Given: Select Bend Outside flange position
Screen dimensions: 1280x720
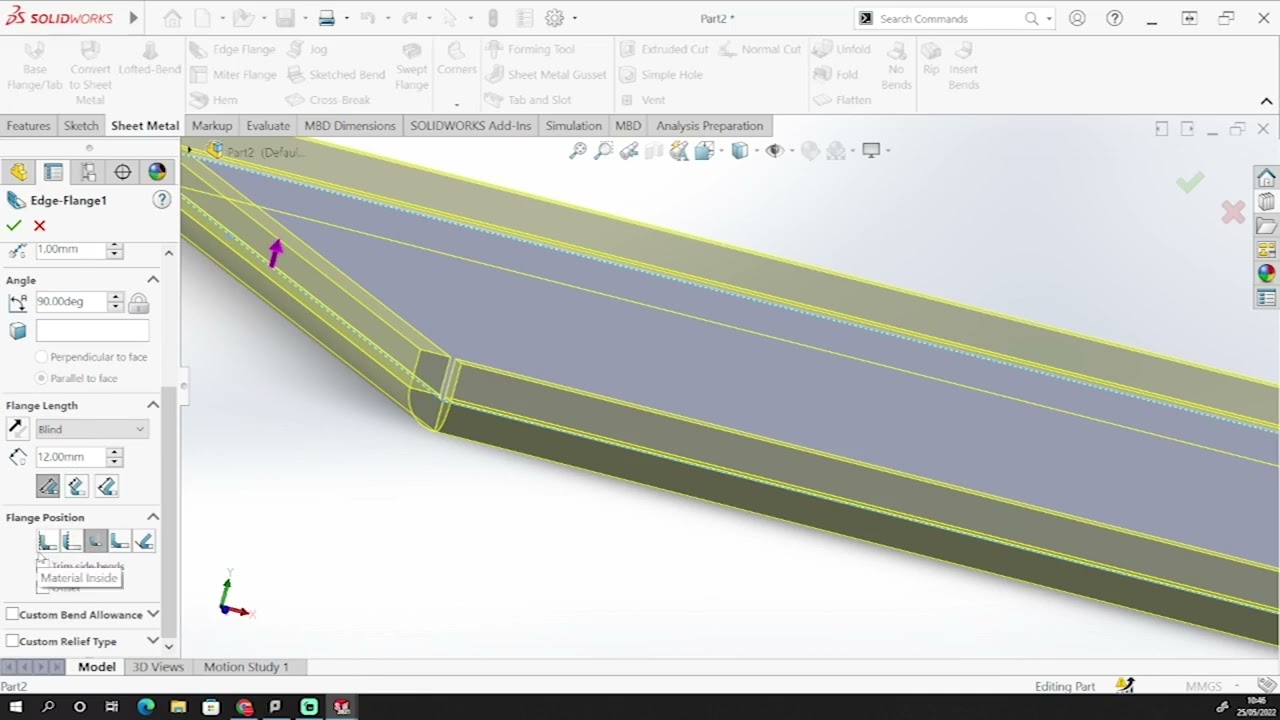Looking at the screenshot, I should coord(95,541).
